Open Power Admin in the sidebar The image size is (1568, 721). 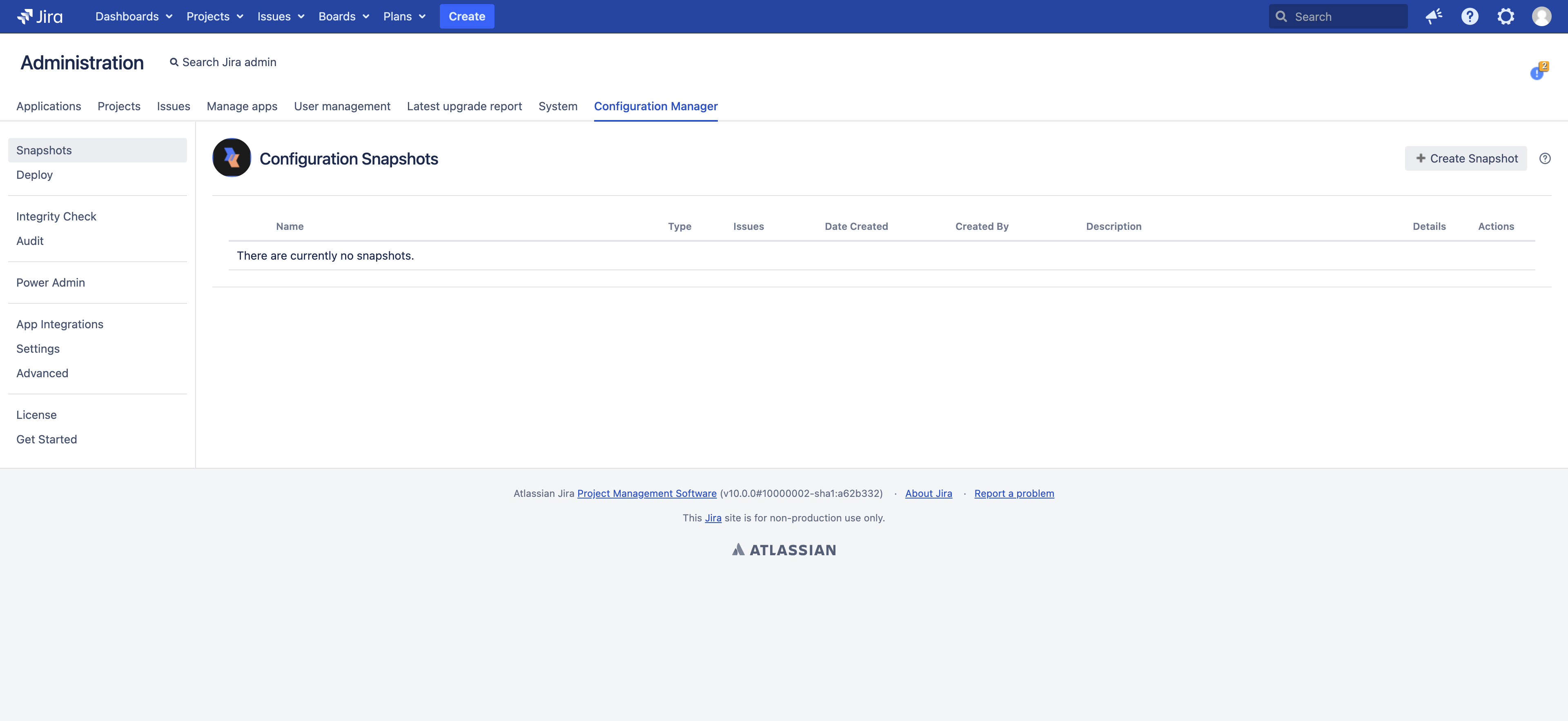98,283
